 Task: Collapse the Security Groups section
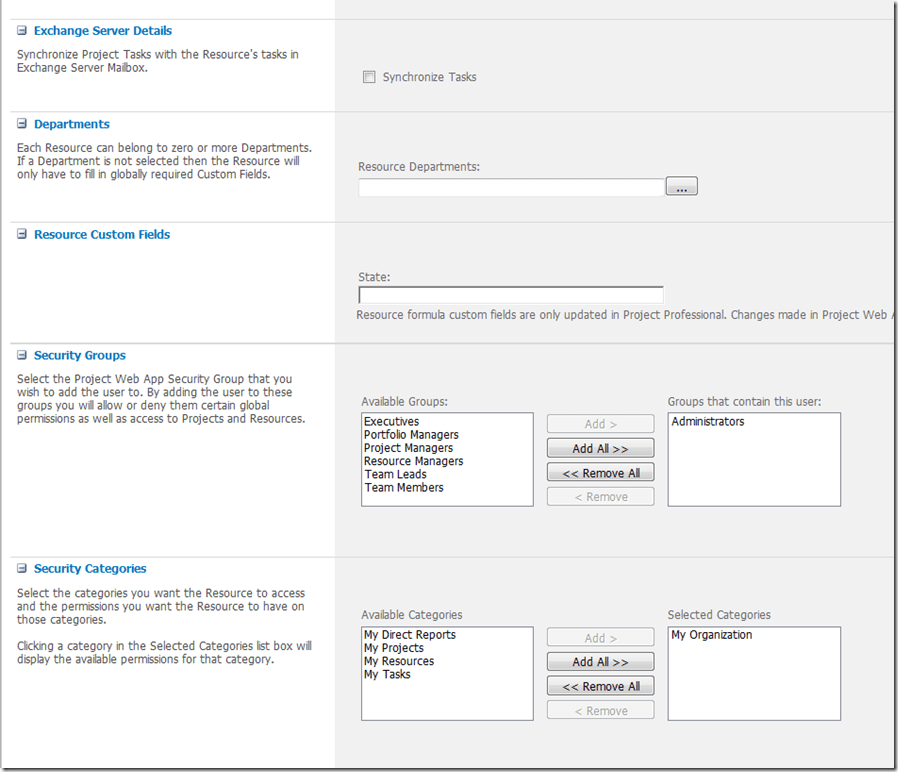click(22, 355)
